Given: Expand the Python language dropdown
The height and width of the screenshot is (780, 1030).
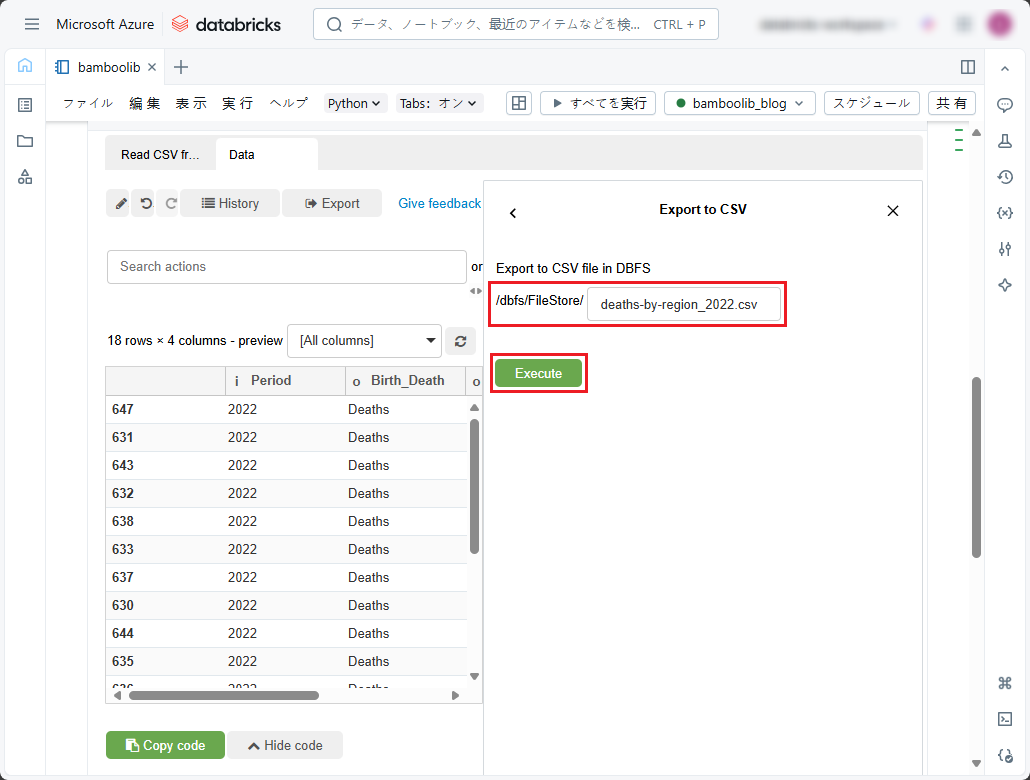Looking at the screenshot, I should point(355,103).
